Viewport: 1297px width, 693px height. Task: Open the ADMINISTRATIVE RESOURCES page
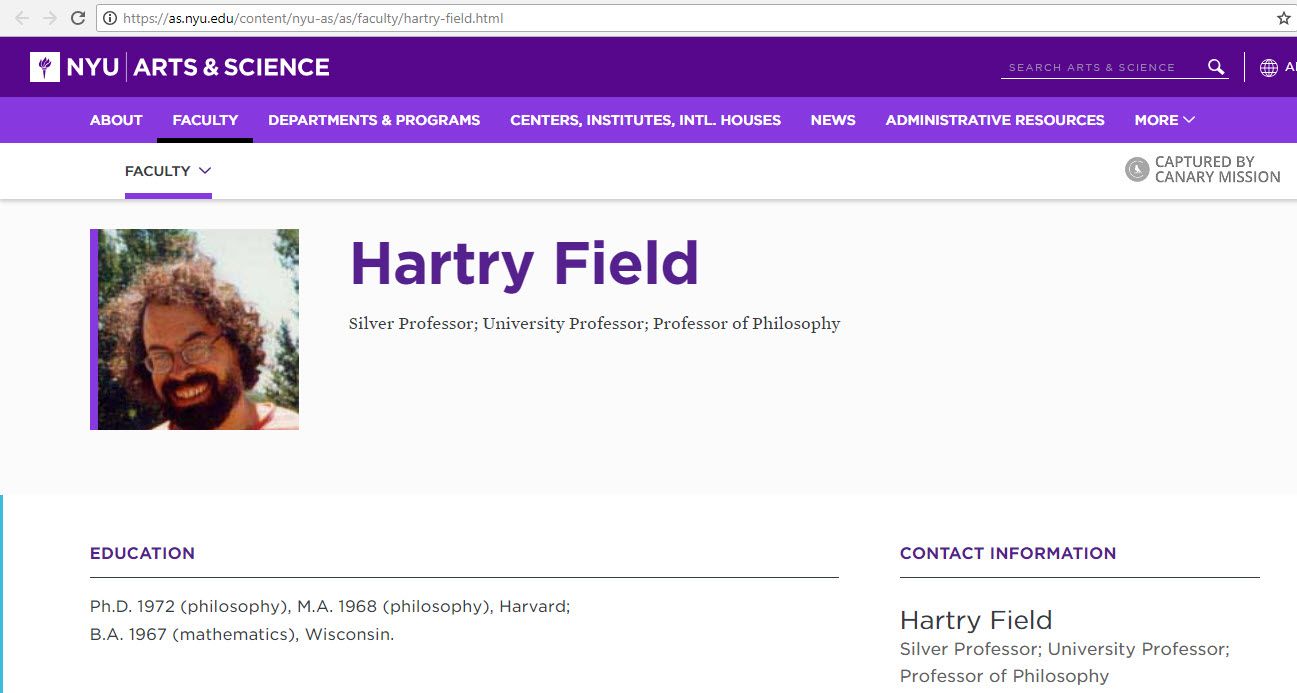(994, 120)
